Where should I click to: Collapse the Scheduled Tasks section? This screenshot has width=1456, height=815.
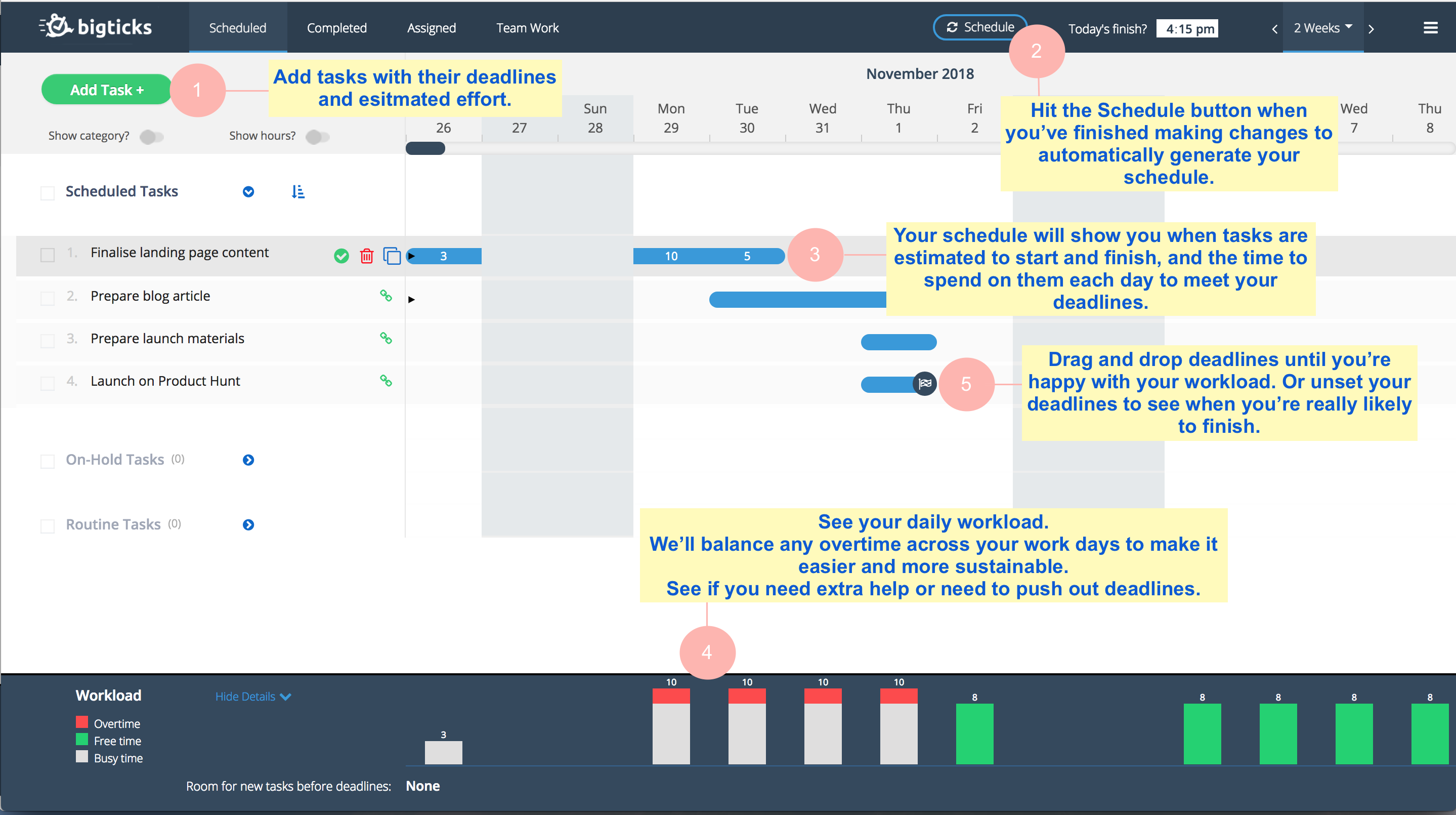[248, 192]
